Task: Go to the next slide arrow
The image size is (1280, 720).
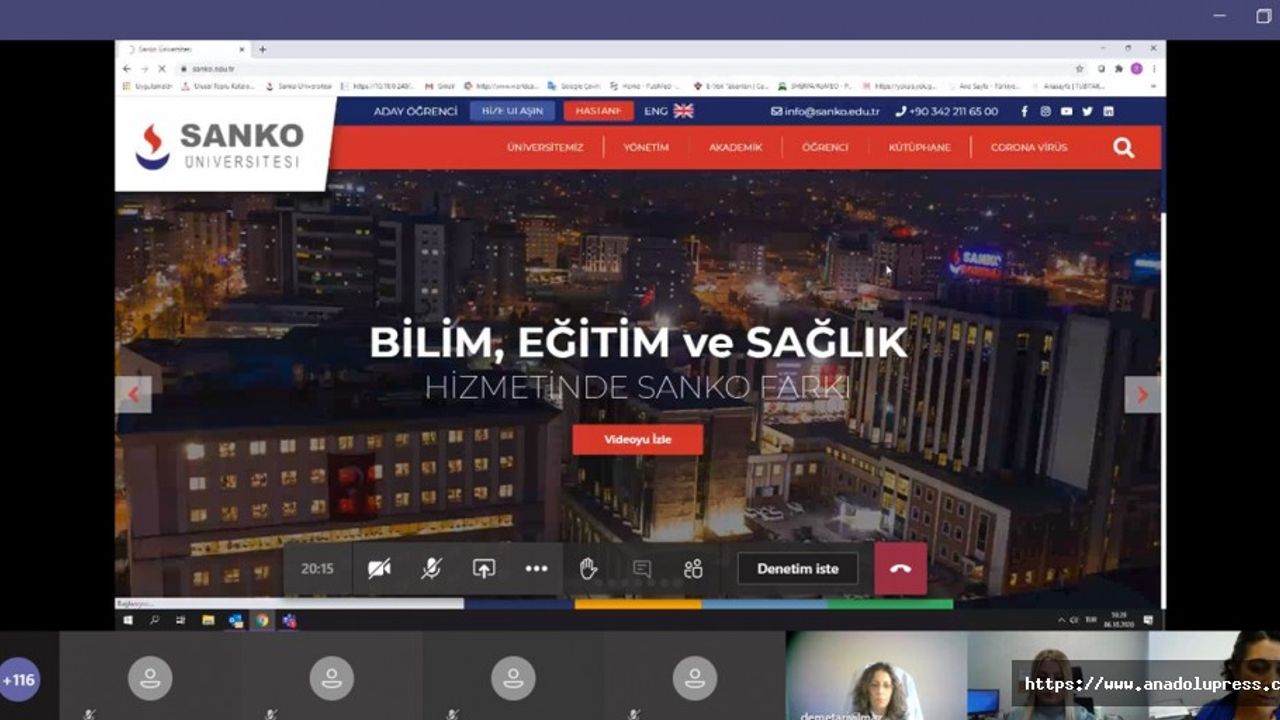Action: (1143, 395)
